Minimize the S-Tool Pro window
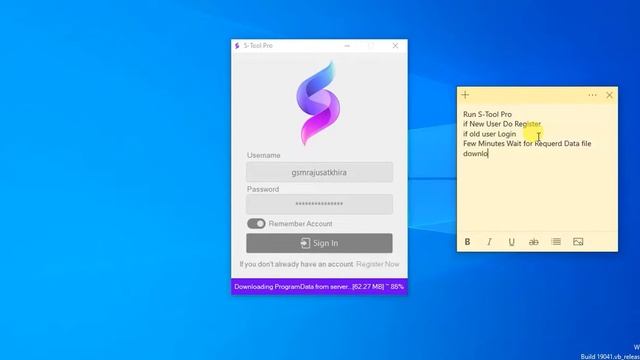This screenshot has width=640, height=360. point(347,46)
